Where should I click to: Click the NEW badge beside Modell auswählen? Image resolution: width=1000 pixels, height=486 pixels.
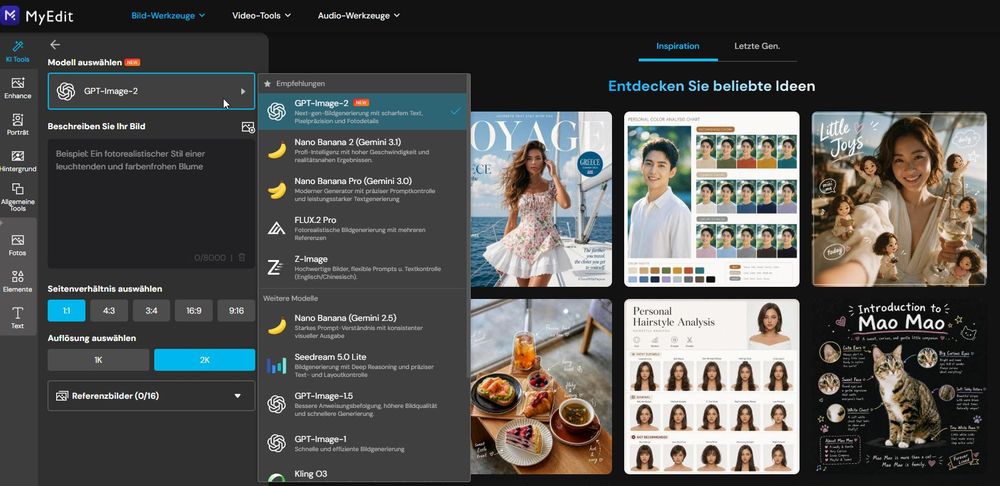click(132, 63)
